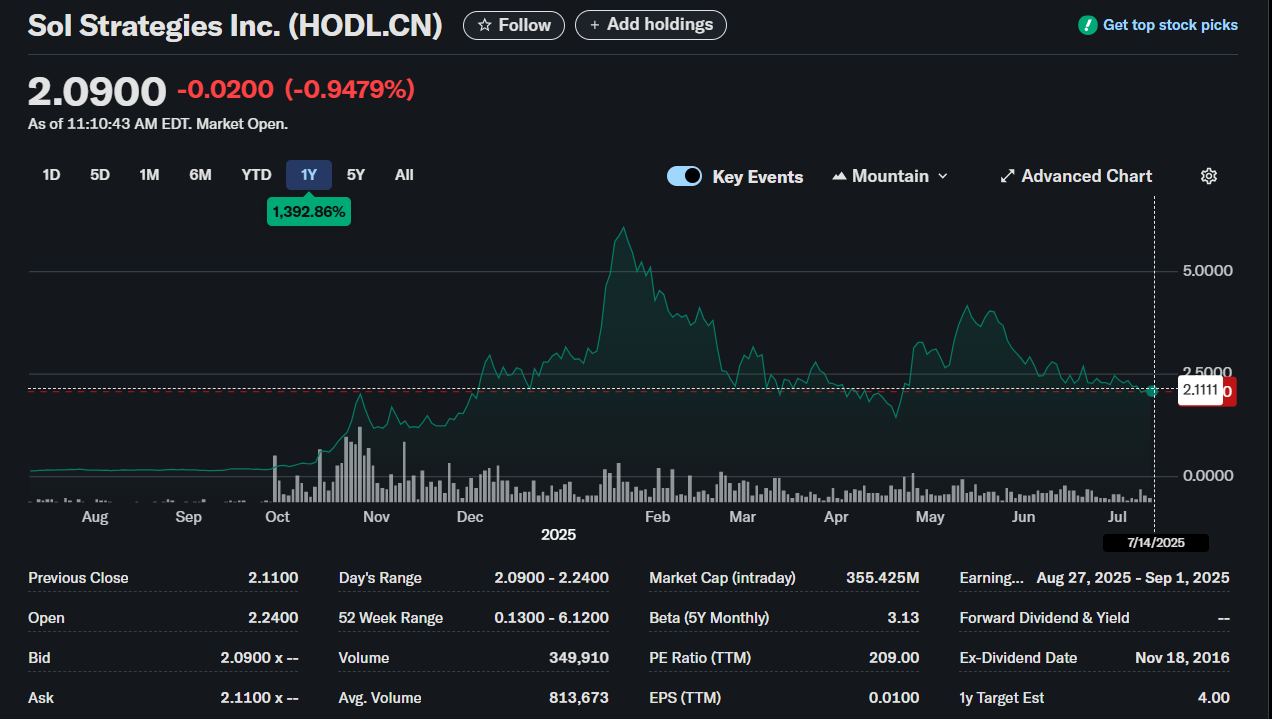
Task: Click Day's Range value 2.0900 - 2.2400
Action: (x=551, y=578)
